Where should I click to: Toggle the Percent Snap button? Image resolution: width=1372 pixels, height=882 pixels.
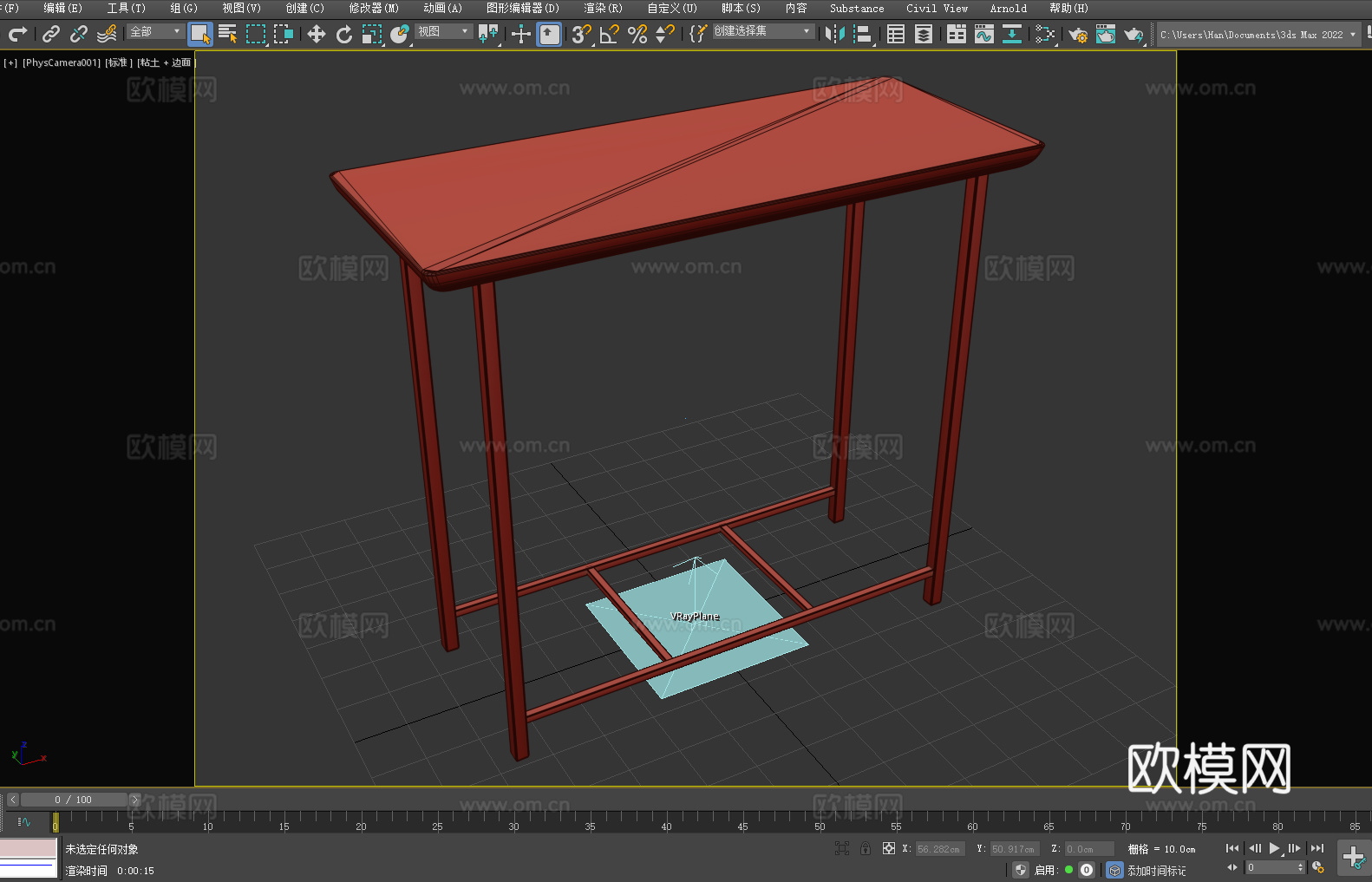pyautogui.click(x=637, y=35)
